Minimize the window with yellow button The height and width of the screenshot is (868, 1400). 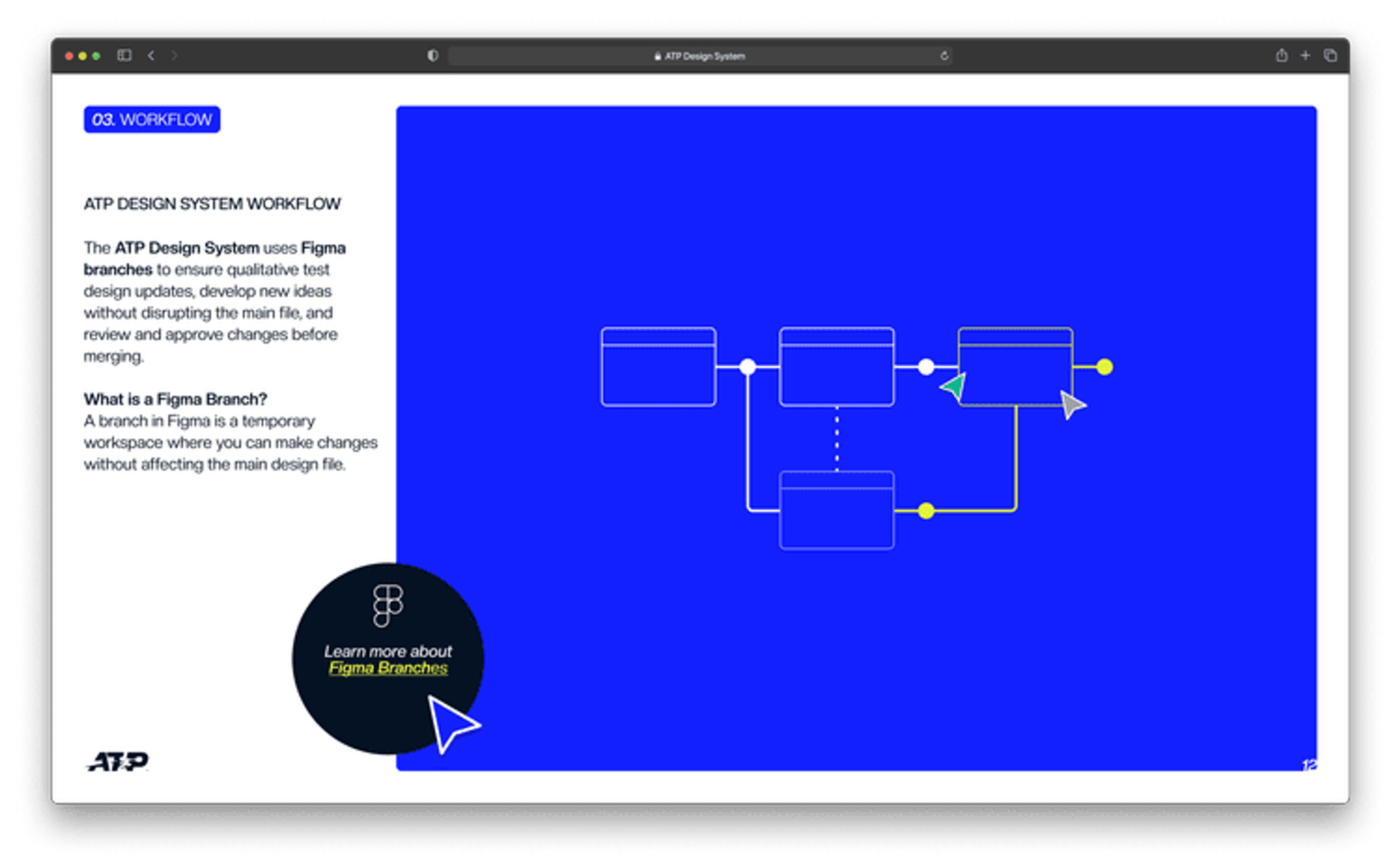point(83,56)
